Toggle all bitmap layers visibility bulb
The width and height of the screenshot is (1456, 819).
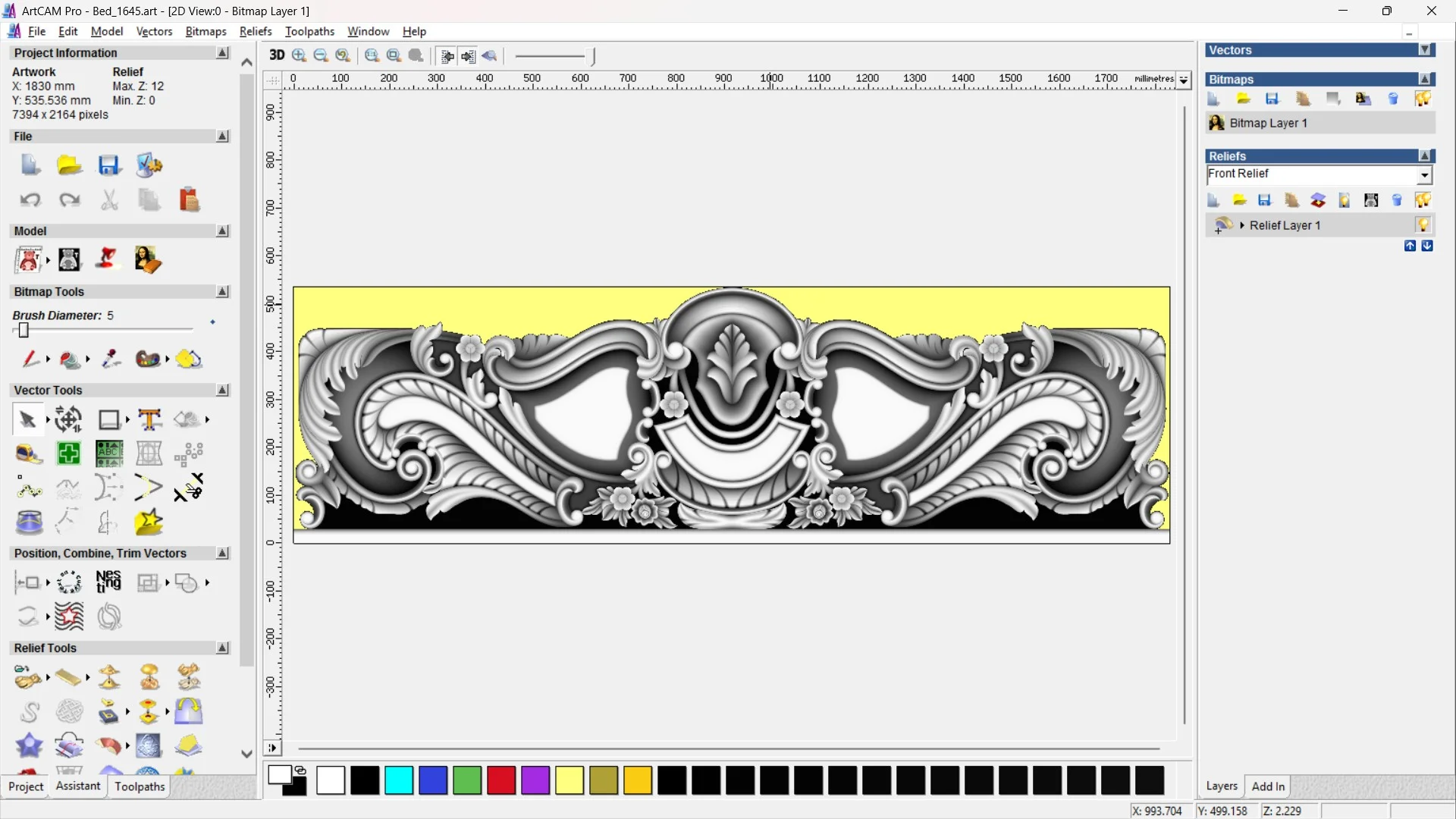pos(1422,99)
